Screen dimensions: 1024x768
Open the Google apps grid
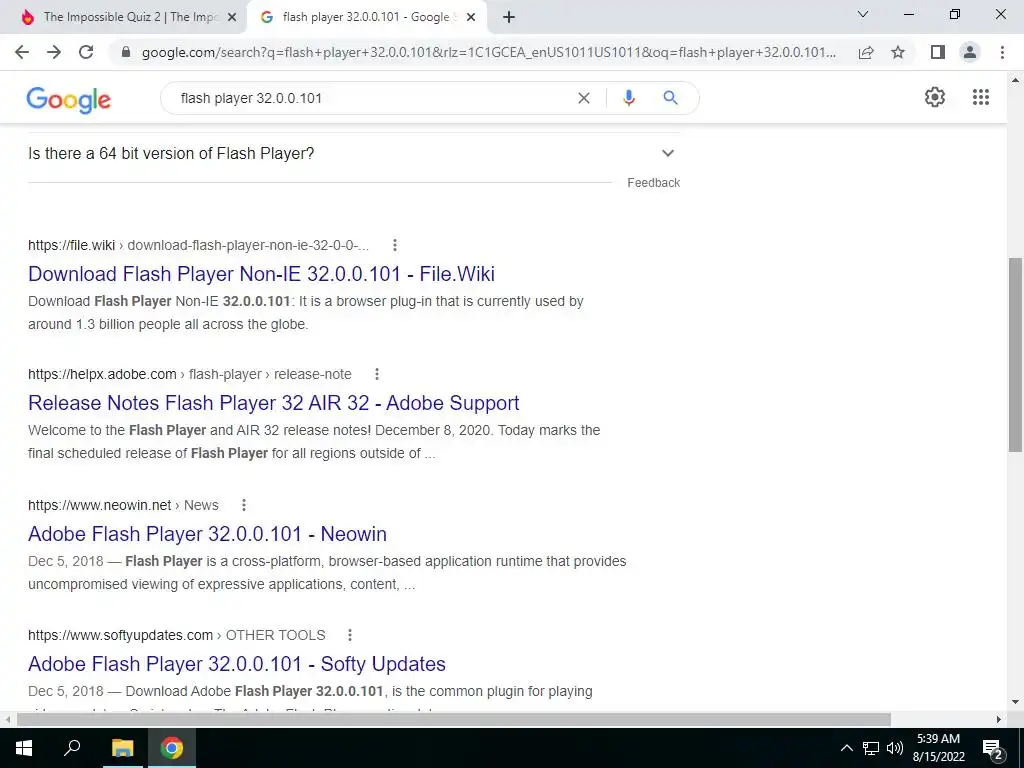click(981, 97)
